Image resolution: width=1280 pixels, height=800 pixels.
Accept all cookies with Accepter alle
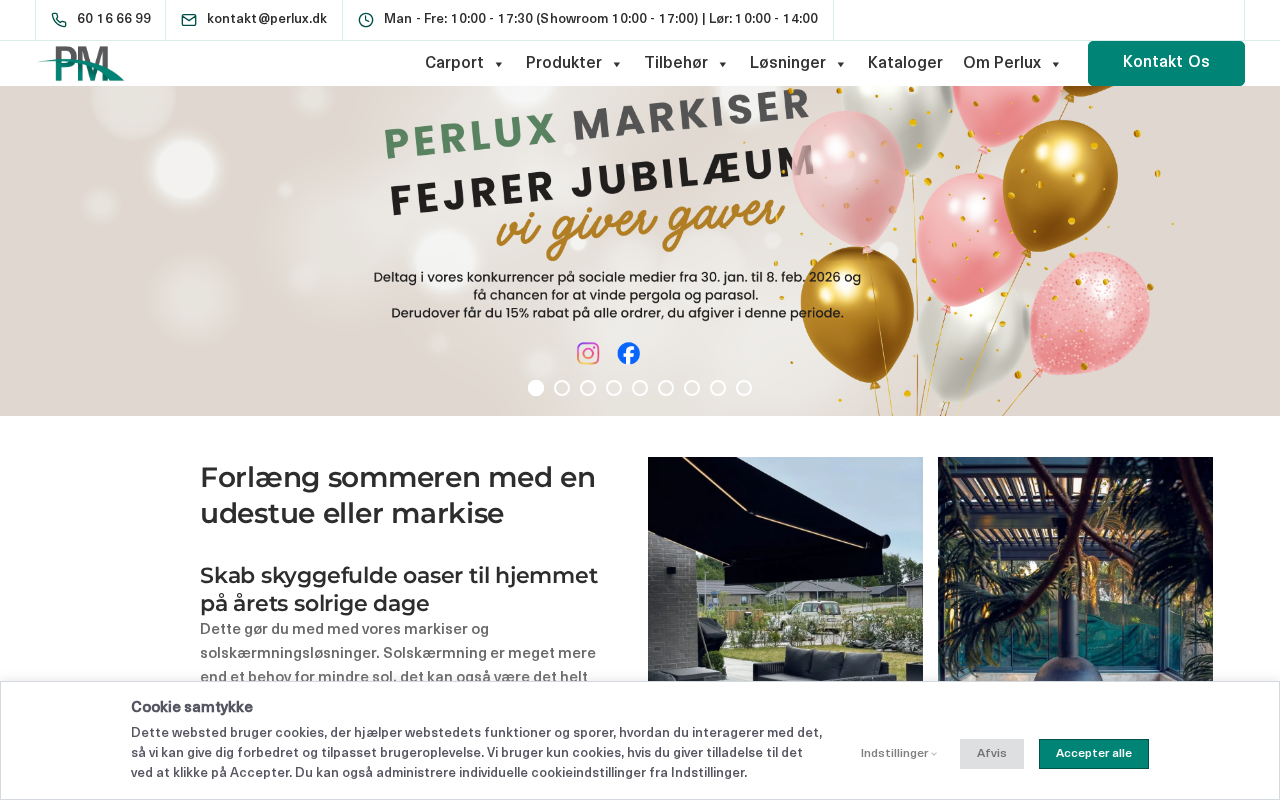click(1094, 754)
